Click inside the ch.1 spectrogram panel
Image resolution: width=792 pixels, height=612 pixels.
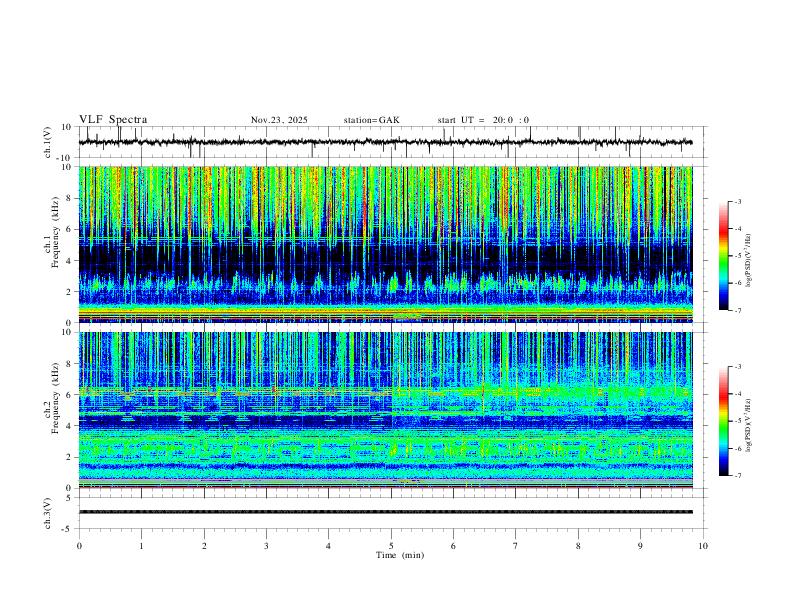[x=385, y=244]
